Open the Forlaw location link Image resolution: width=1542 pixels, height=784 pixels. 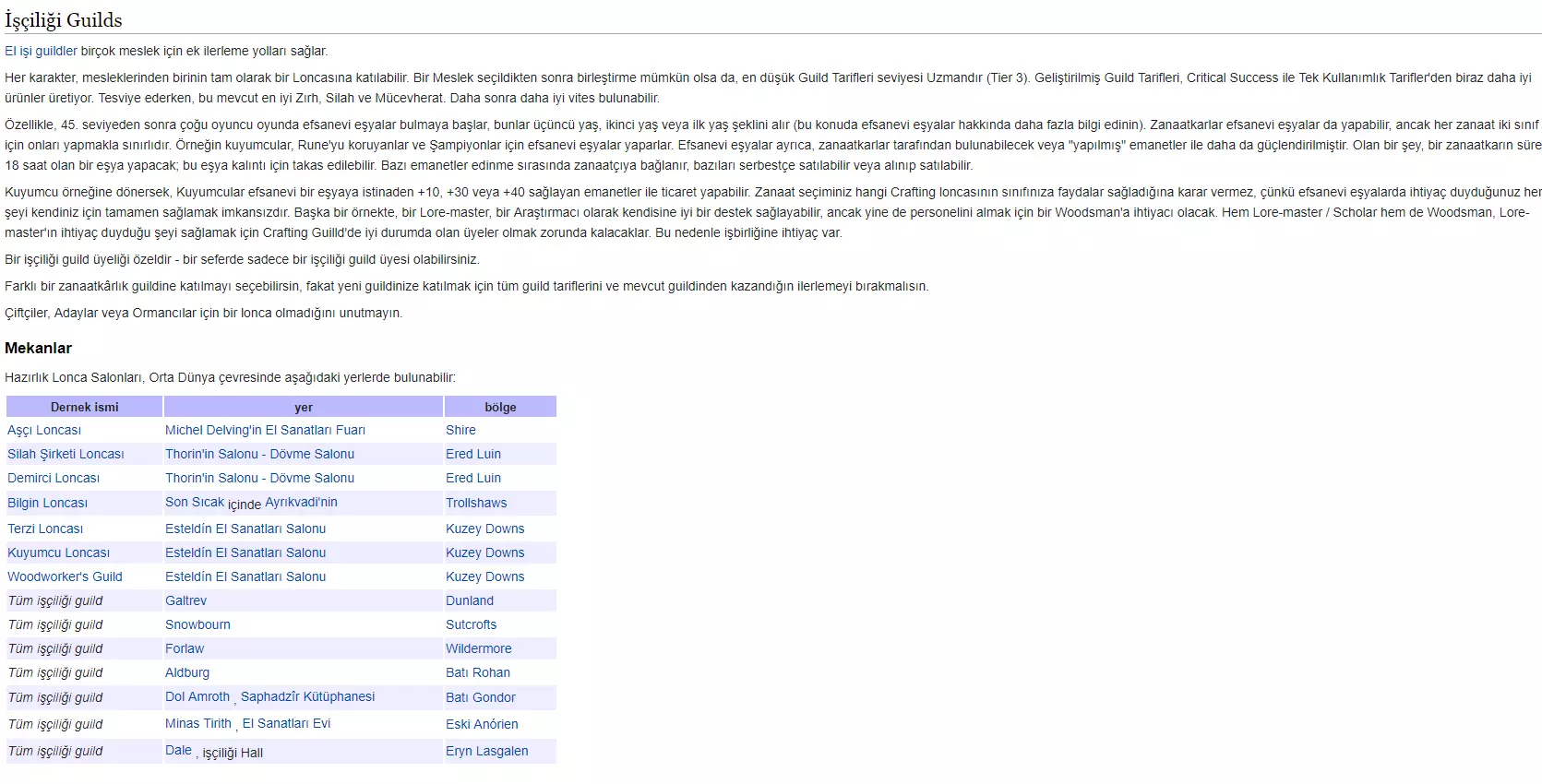(x=185, y=648)
